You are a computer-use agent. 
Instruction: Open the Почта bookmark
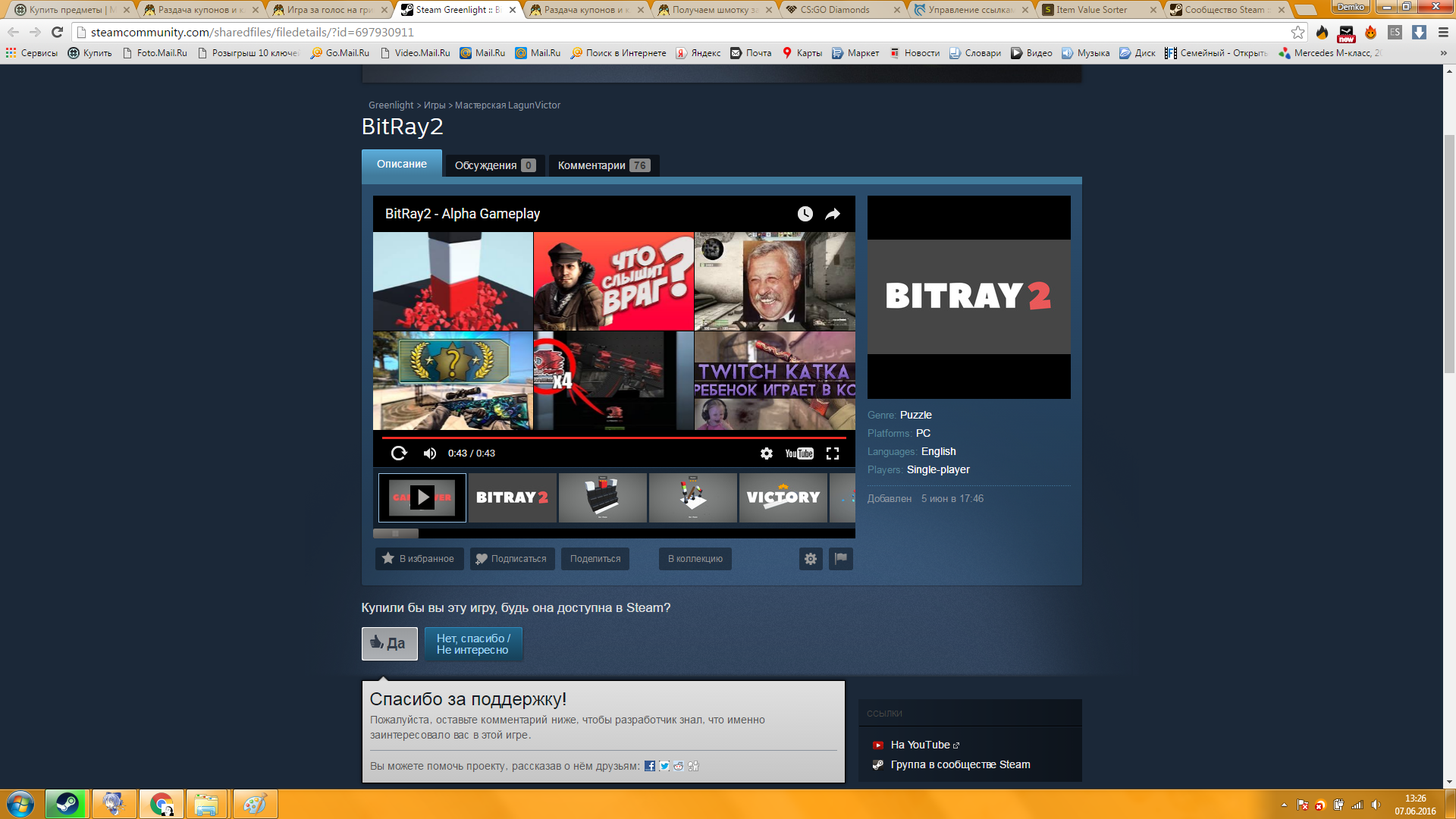click(751, 53)
